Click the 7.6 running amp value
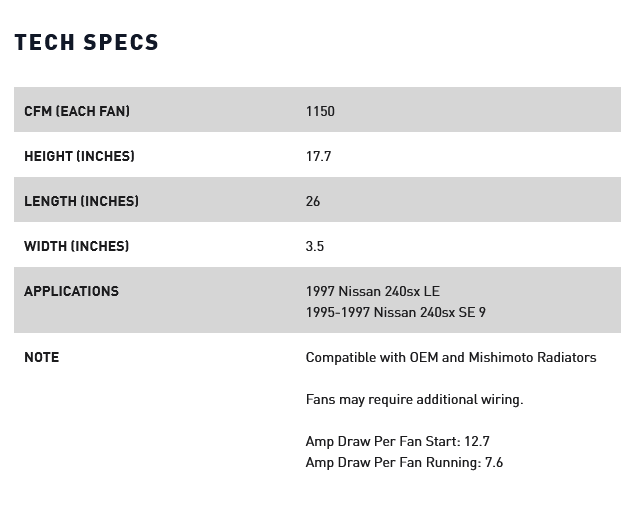The width and height of the screenshot is (621, 507). (x=493, y=462)
